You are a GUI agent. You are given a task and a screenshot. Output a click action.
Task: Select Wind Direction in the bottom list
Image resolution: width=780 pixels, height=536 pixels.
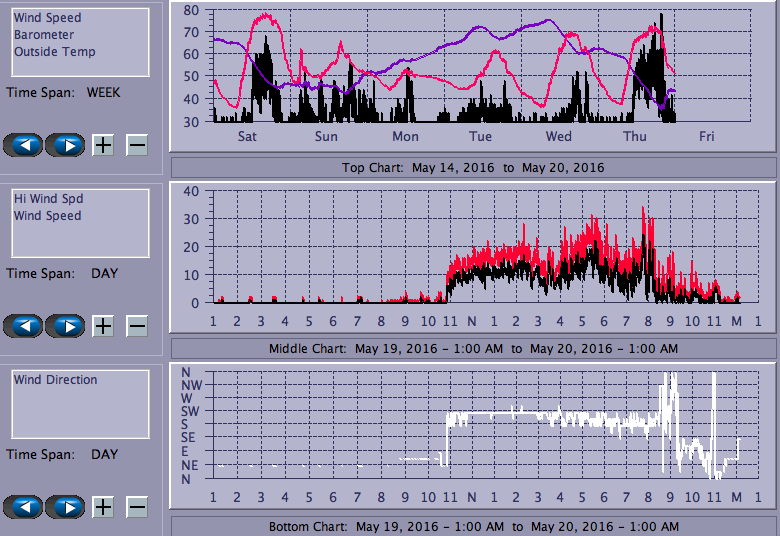click(x=55, y=380)
